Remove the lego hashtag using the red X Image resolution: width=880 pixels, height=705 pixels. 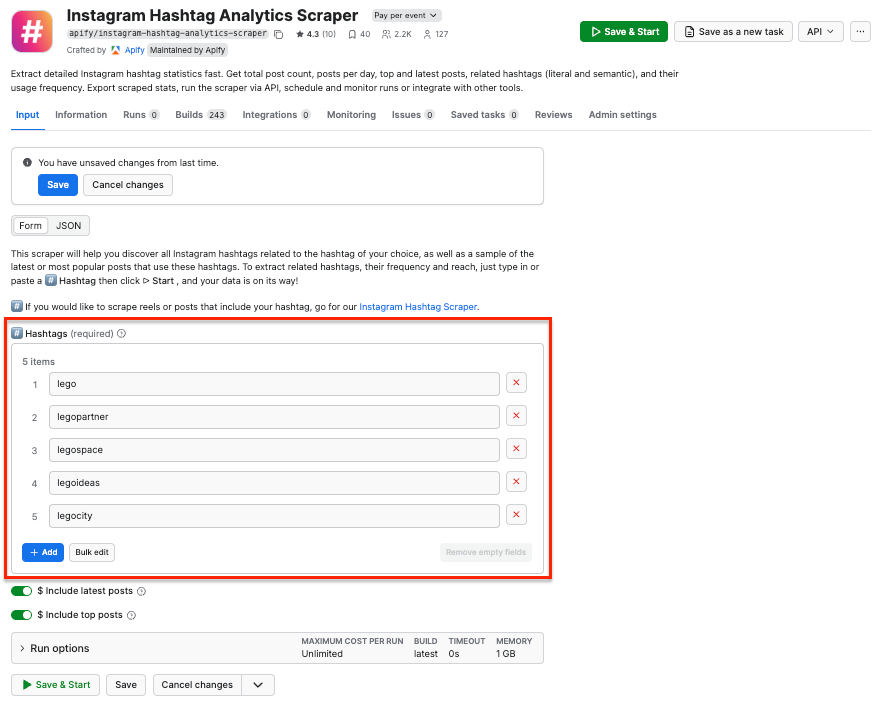point(516,382)
